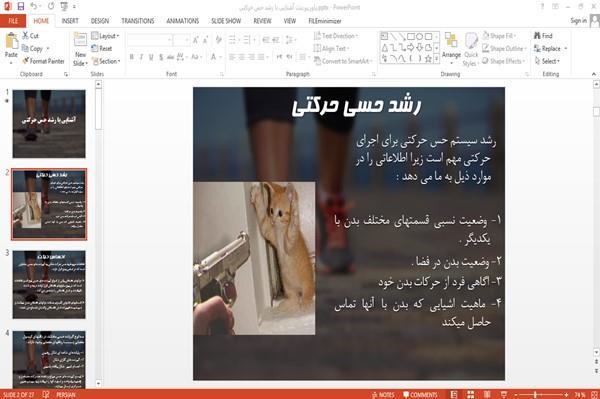Image resolution: width=600 pixels, height=399 pixels.
Task: Open the Text Direction dropdown
Action: [336, 36]
